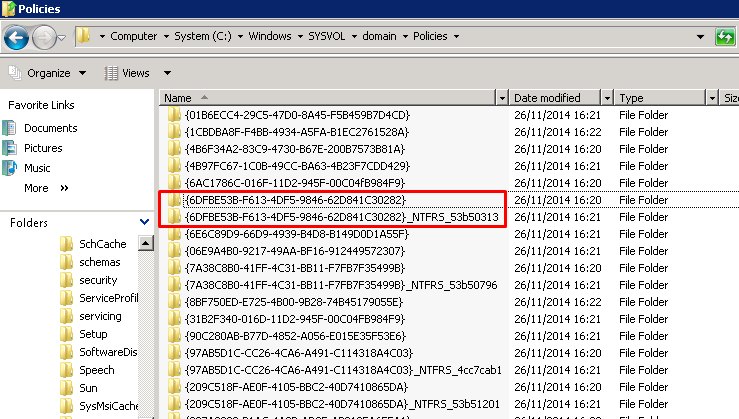Click the Forward navigation arrow button

pos(45,38)
